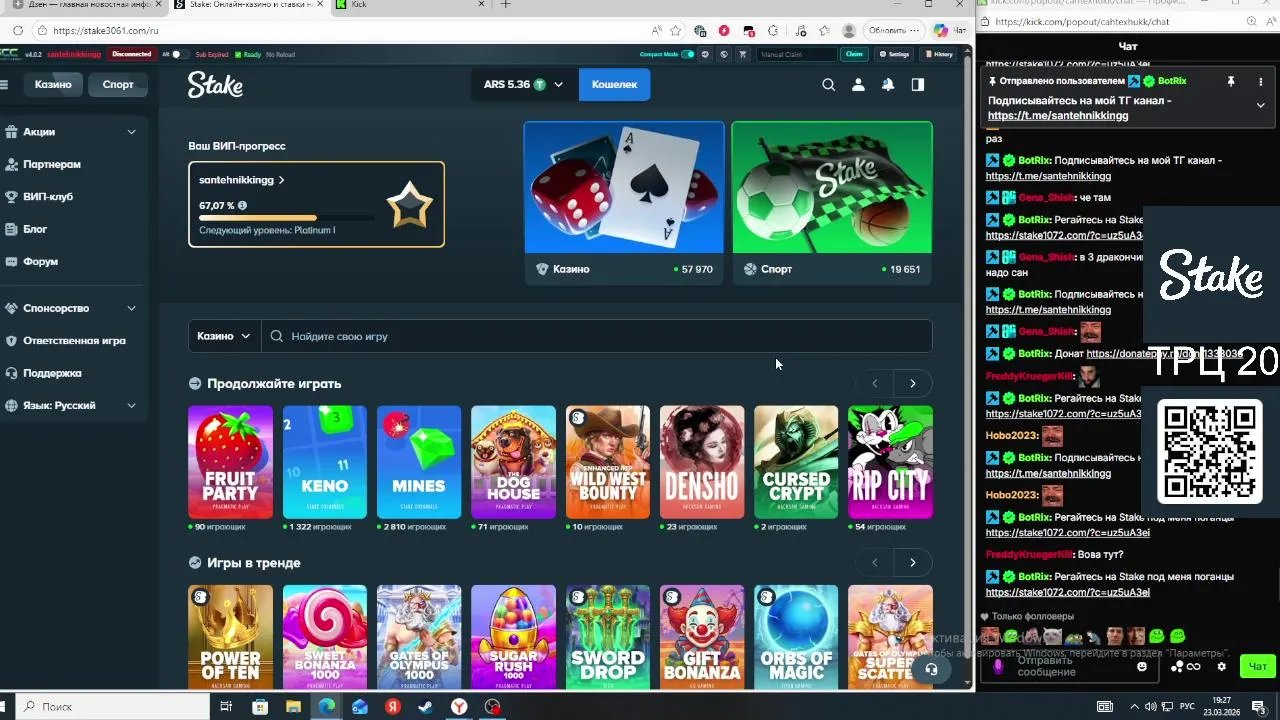The height and width of the screenshot is (720, 1280).
Task: Open notifications bell in Stake header
Action: [888, 85]
